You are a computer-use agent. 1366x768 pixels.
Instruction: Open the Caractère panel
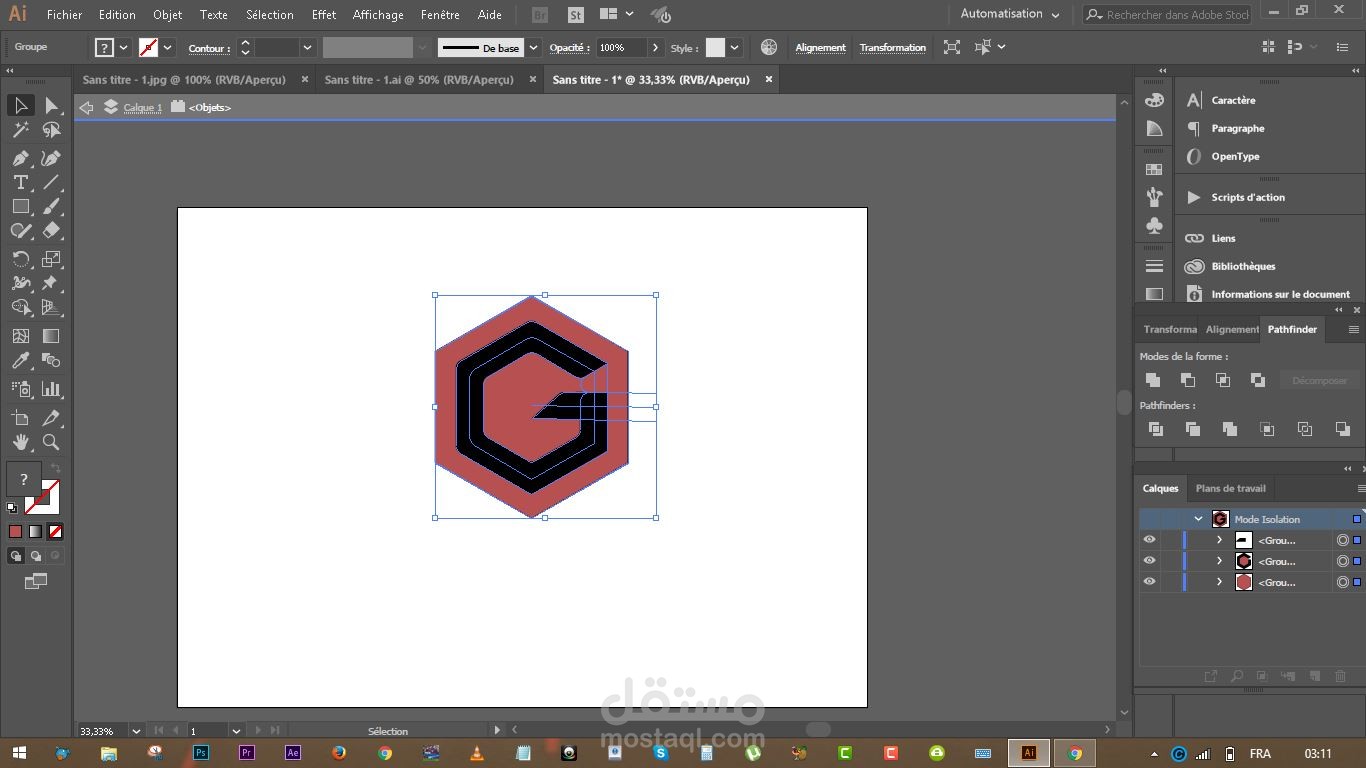(1233, 100)
